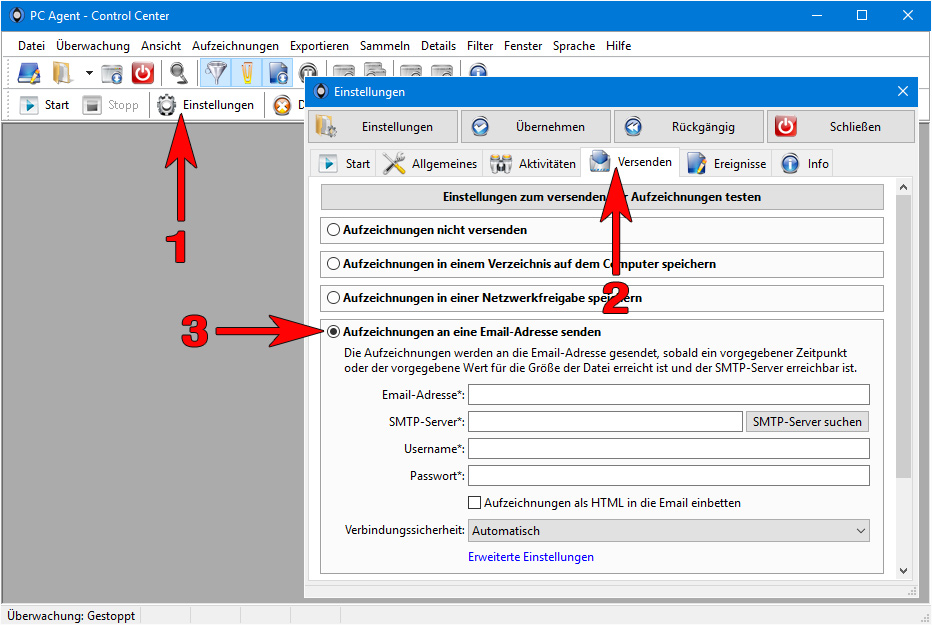
Task: Click the Passwort input field
Action: point(669,475)
